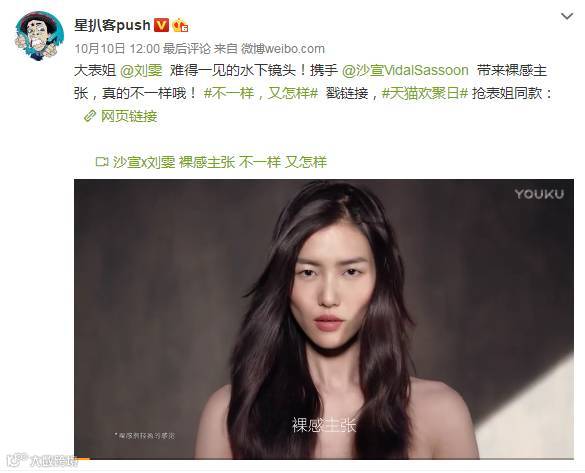Open hashtag #天猫欢聚日#
The image size is (585, 473).
click(425, 93)
